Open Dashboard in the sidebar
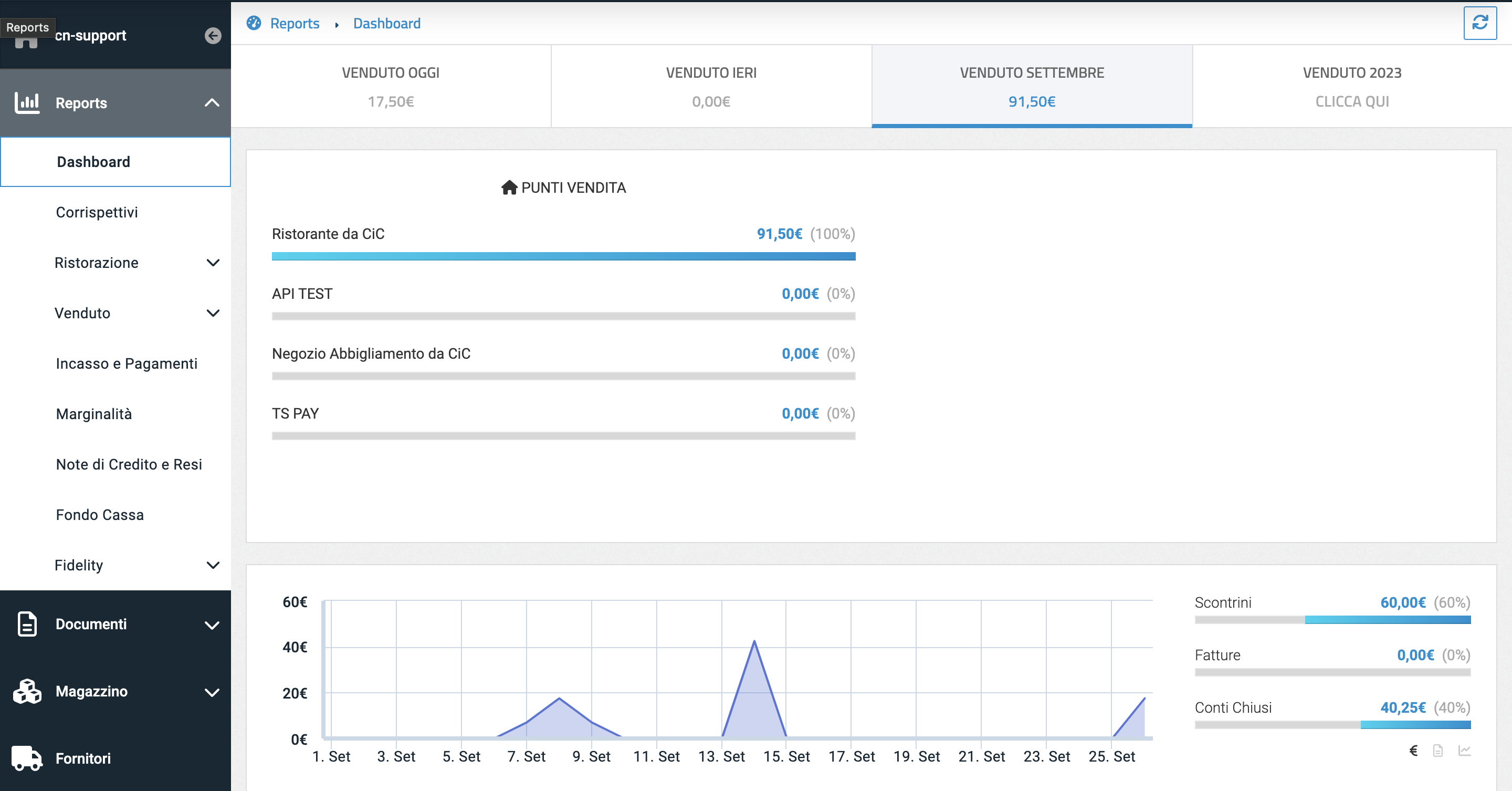 (115, 162)
